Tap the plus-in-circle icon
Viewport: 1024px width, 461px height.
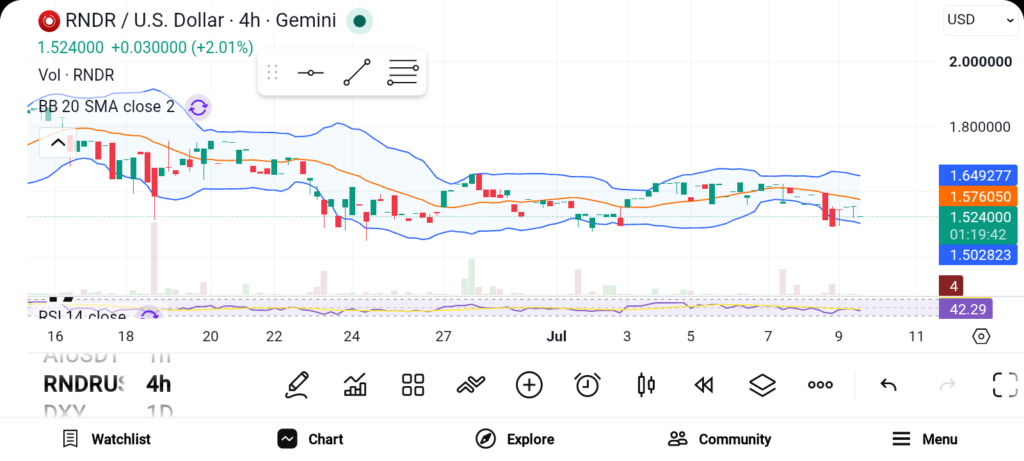[529, 385]
